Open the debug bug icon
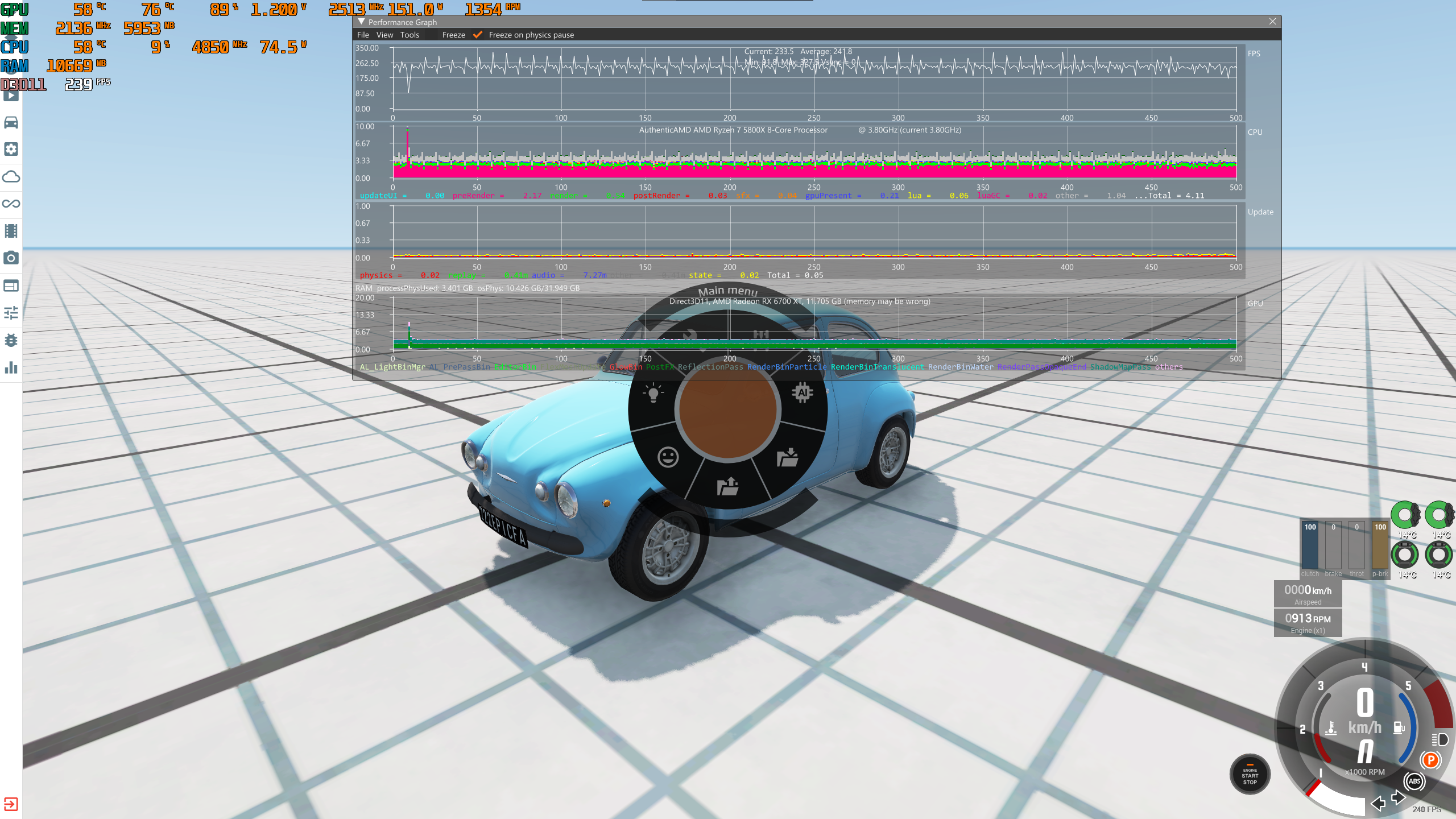Screen dimensions: 1456x819 click(11, 340)
